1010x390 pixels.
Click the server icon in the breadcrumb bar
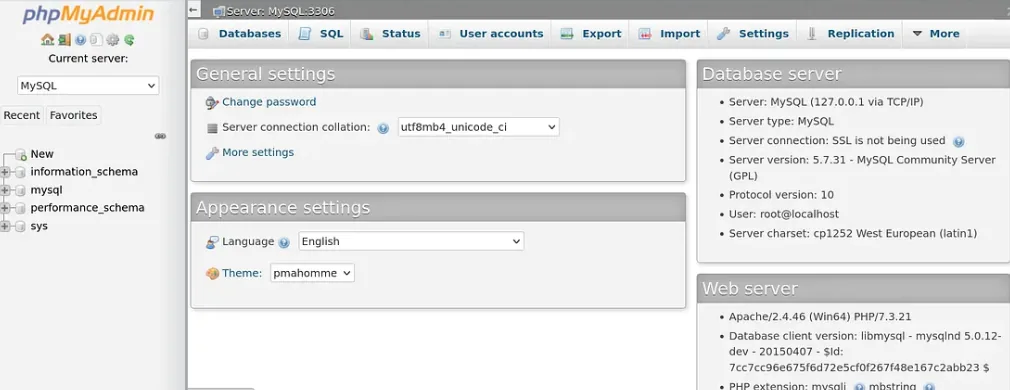(219, 12)
